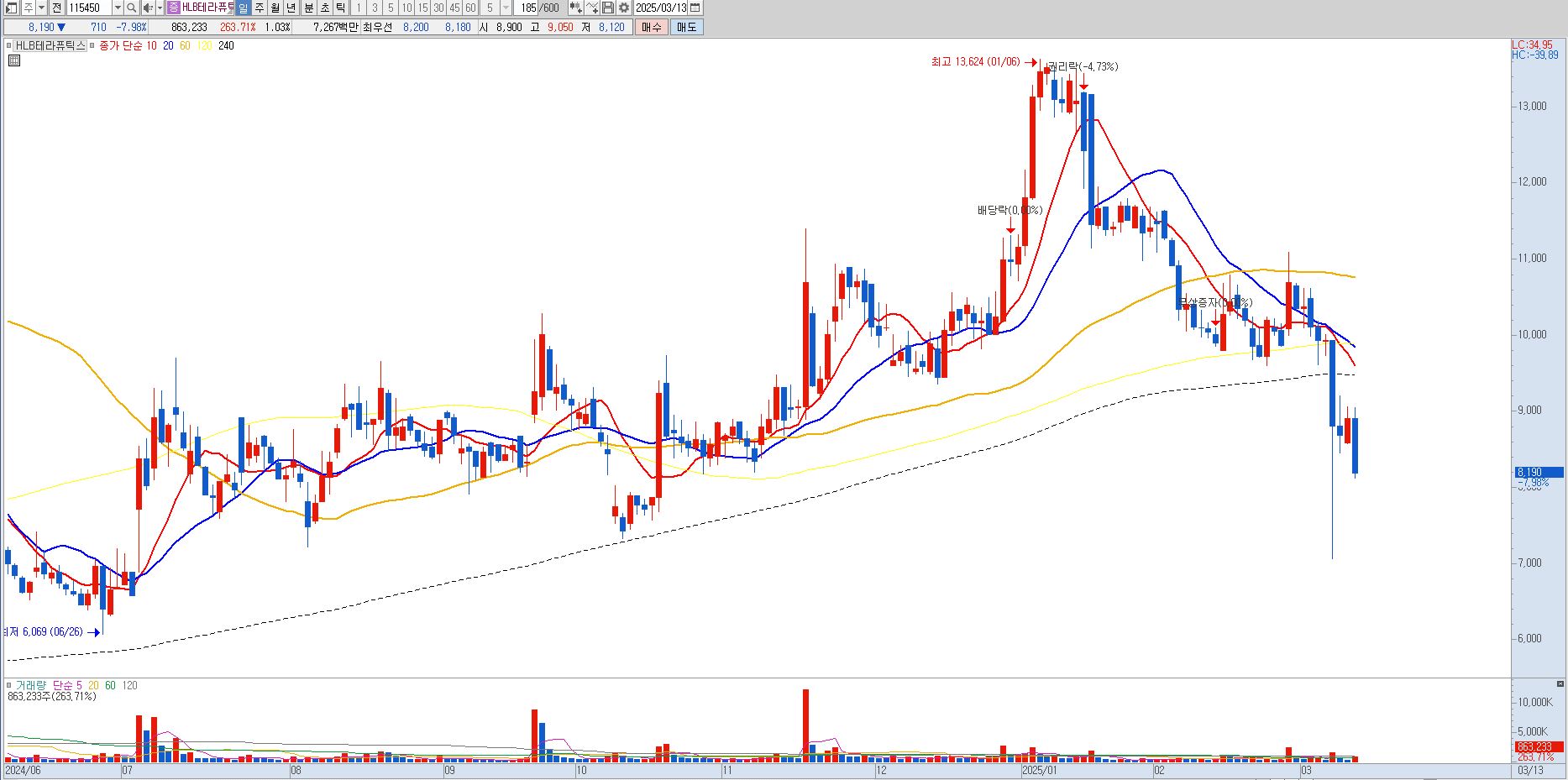Click the speaker sound icon
Viewport: 1568px width, 780px height.
click(x=147, y=8)
